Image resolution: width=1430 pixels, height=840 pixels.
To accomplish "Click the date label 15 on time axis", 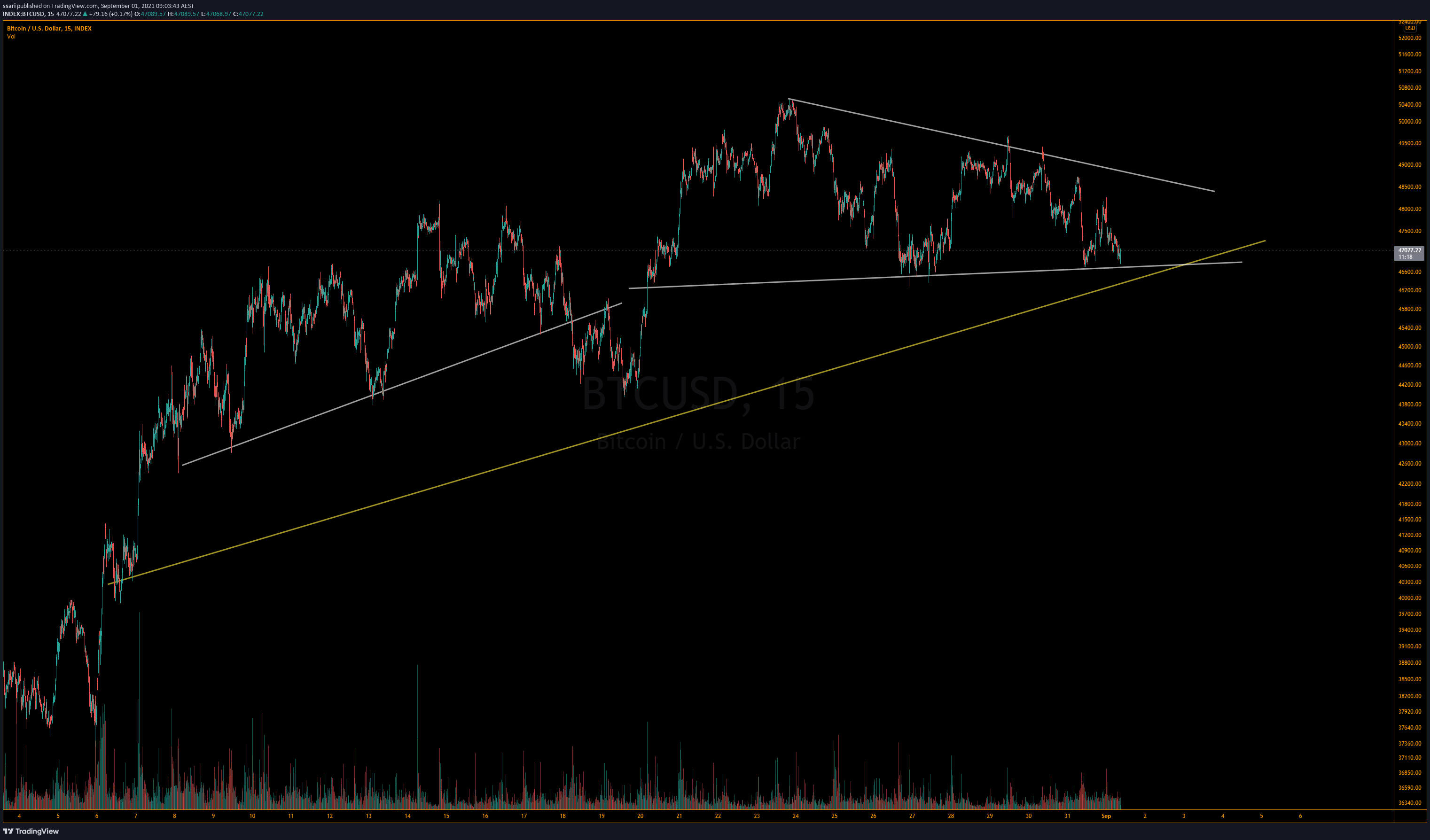I will tap(446, 816).
